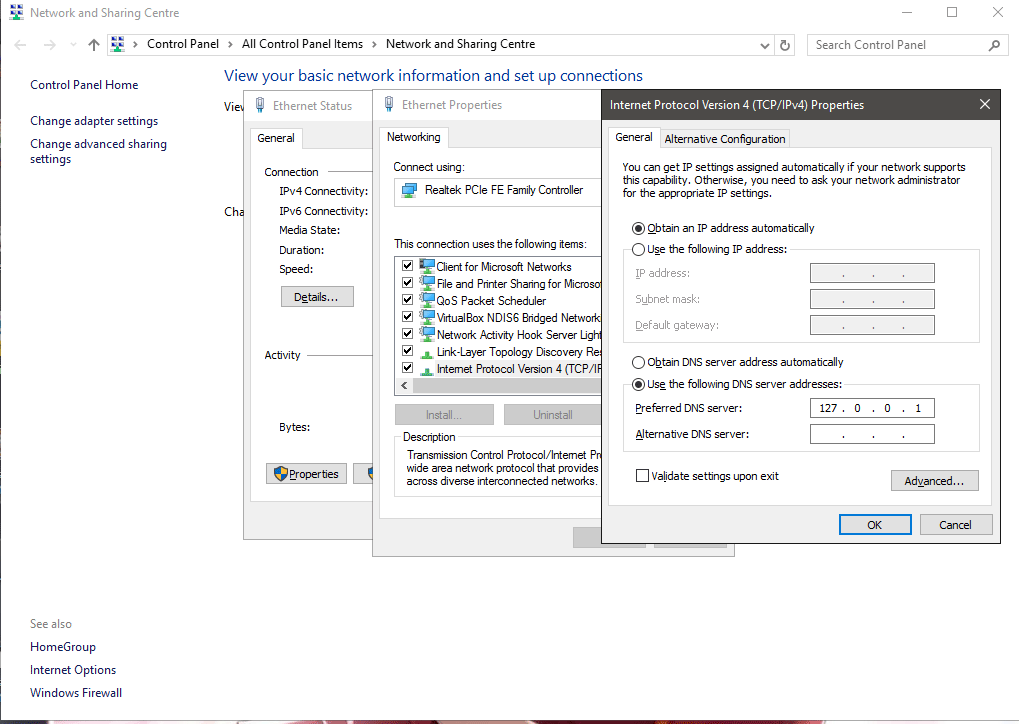
Task: Click the Refresh icon in address bar
Action: pos(786,45)
